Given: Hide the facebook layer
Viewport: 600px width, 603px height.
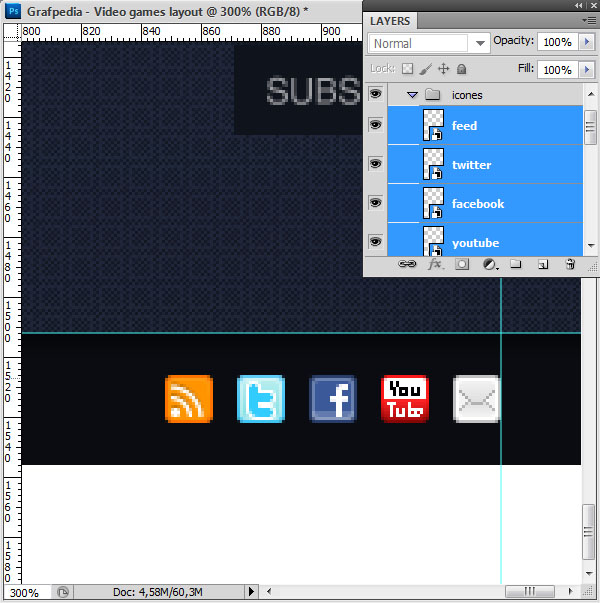Looking at the screenshot, I should coord(375,203).
